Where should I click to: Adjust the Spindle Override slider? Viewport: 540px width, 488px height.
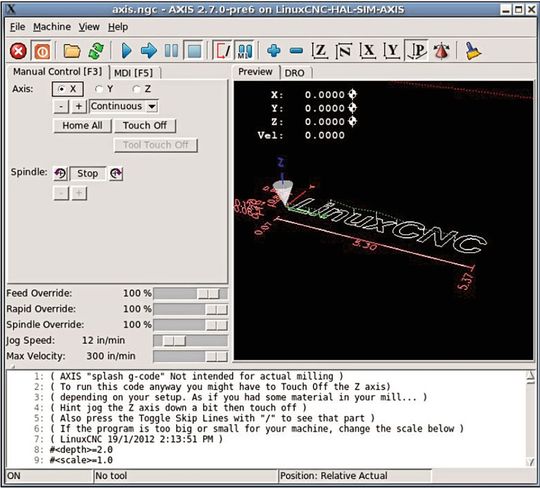coord(190,325)
